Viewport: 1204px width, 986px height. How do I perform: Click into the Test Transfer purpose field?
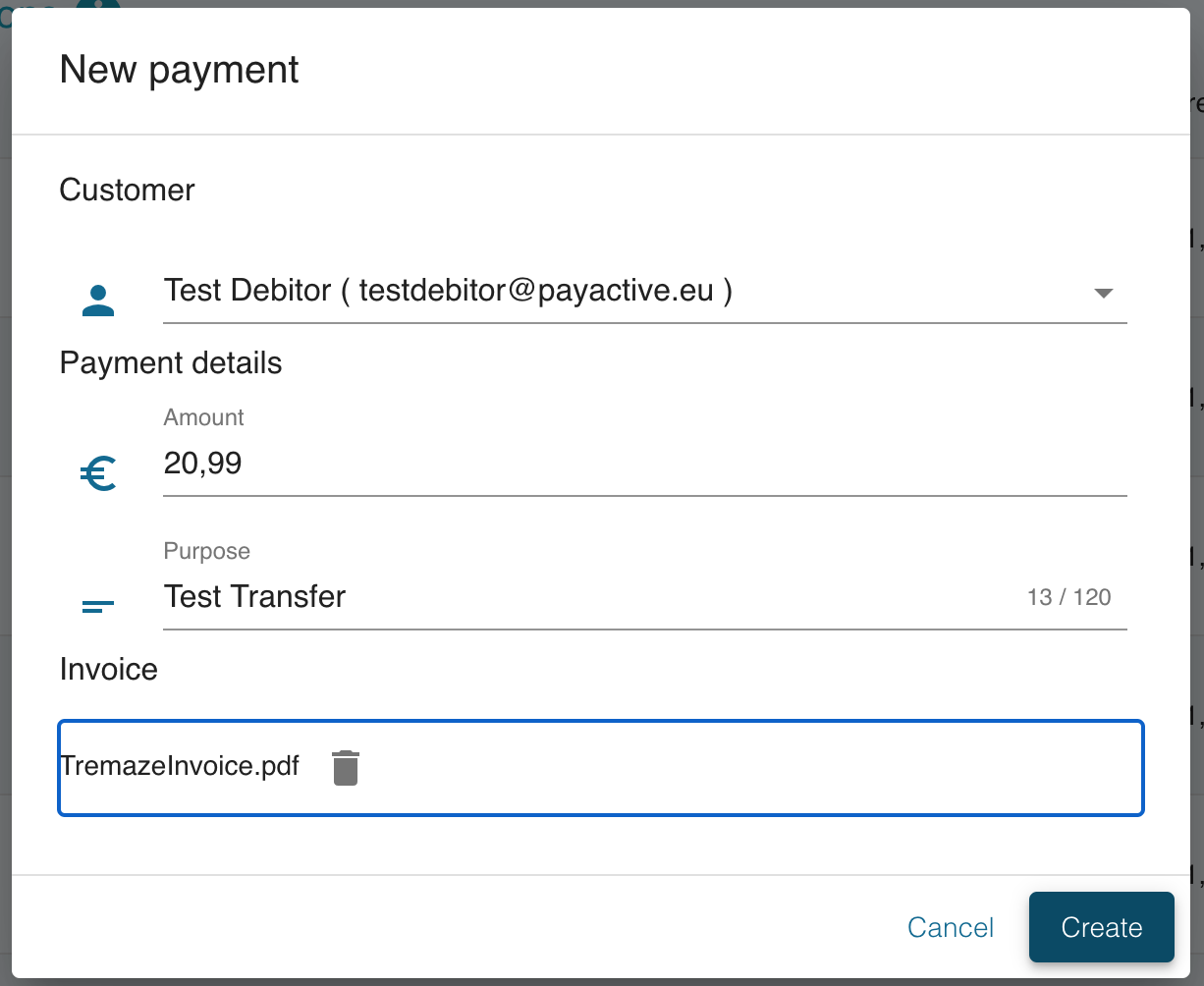(589, 597)
